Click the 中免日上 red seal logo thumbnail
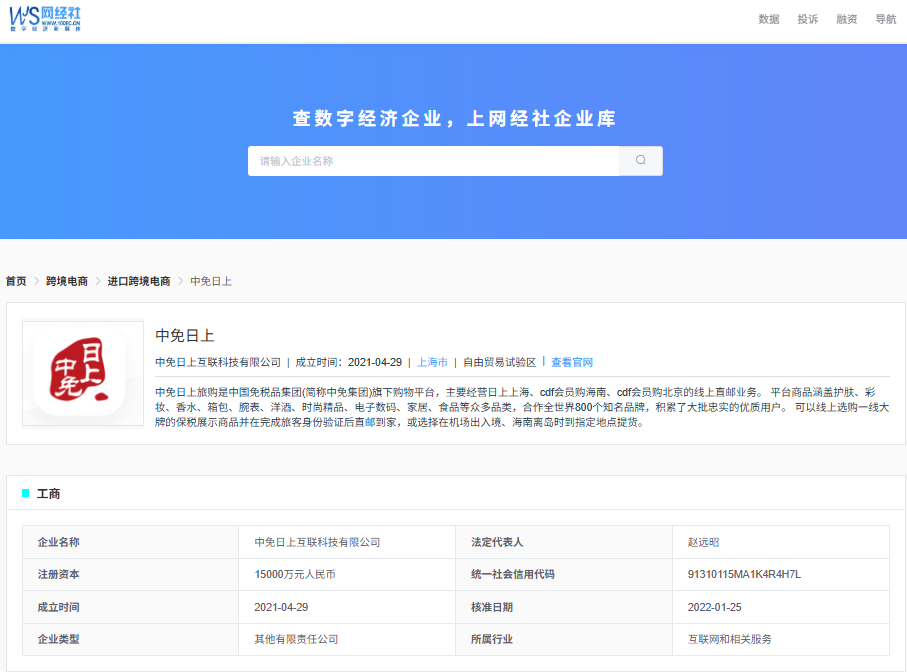 pyautogui.click(x=83, y=373)
